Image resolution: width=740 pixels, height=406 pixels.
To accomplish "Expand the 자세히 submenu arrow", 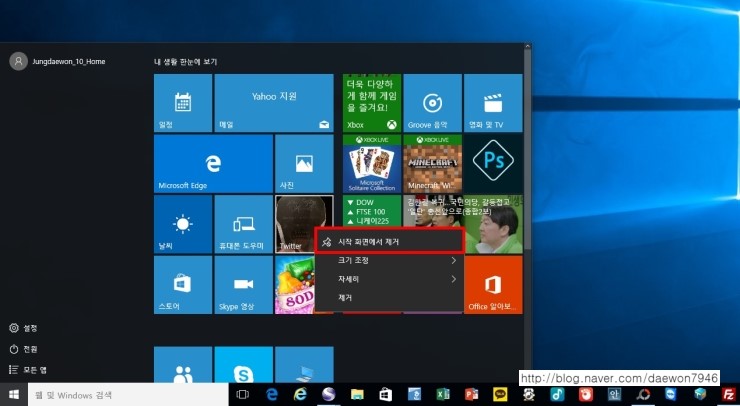I will point(454,279).
